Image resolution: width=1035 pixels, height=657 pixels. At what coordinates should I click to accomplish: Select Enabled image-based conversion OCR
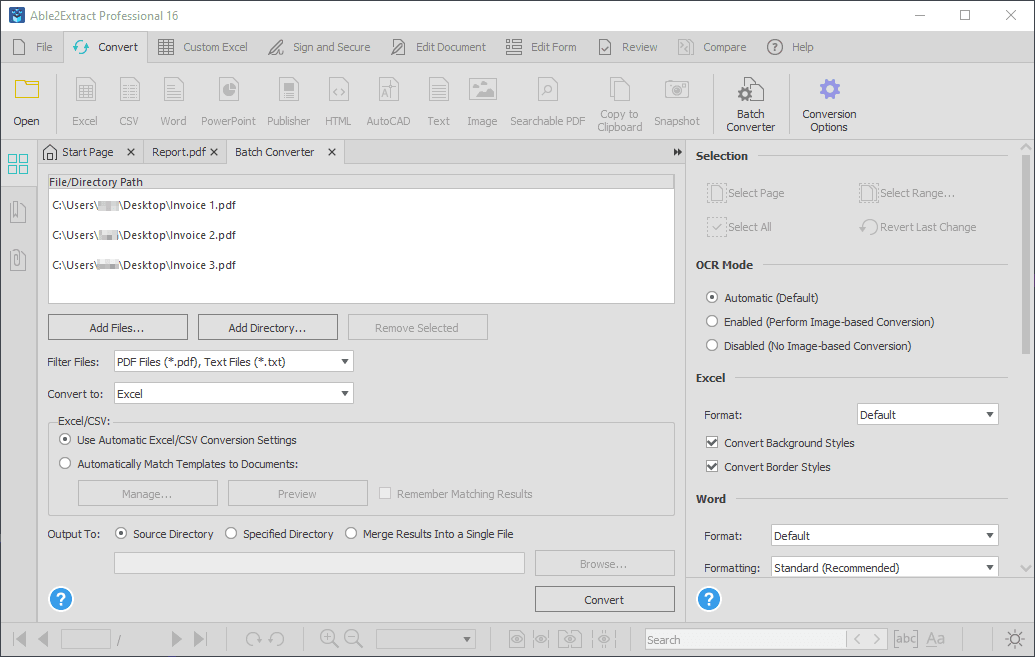[x=712, y=322]
